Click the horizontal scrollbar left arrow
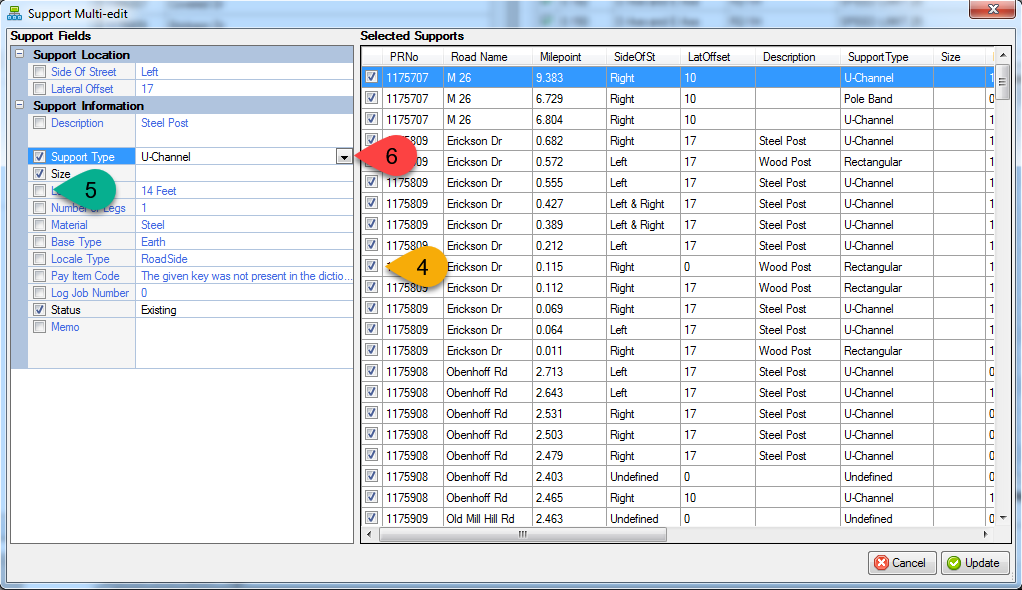 pyautogui.click(x=370, y=535)
